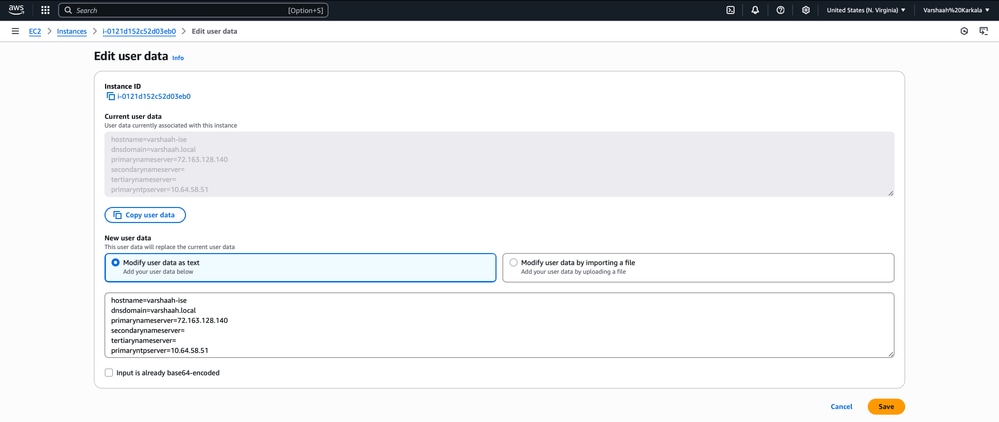
Task: Click the AWS search box
Action: (x=193, y=10)
